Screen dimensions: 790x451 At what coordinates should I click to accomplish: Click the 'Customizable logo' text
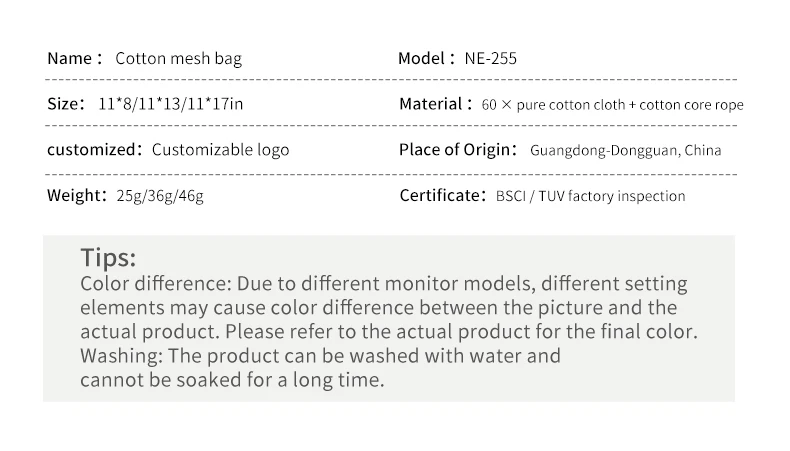[220, 150]
